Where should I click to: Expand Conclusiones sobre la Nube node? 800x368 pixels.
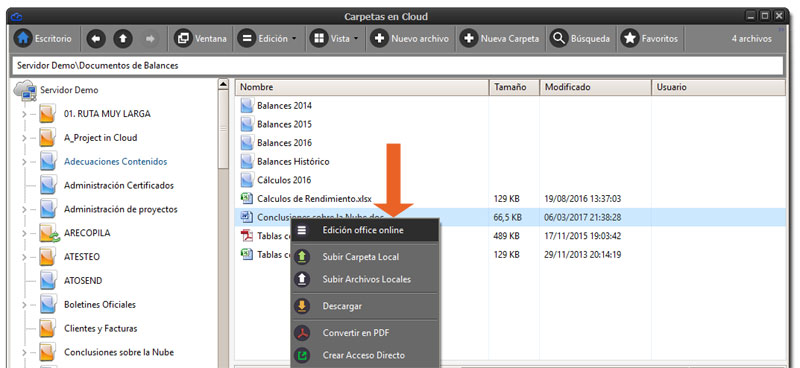coord(24,352)
